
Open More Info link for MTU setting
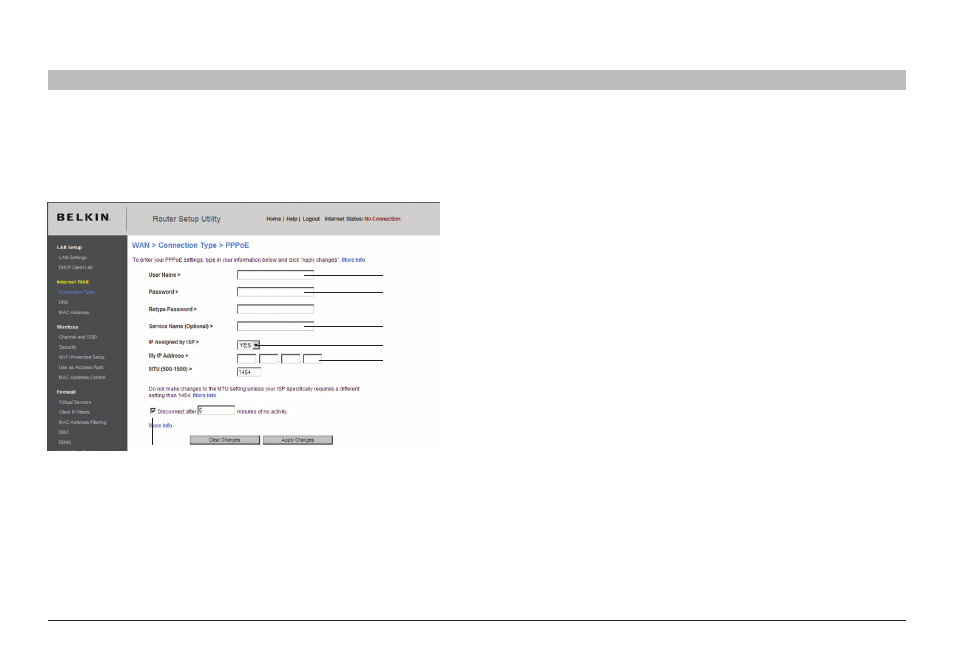204,395
